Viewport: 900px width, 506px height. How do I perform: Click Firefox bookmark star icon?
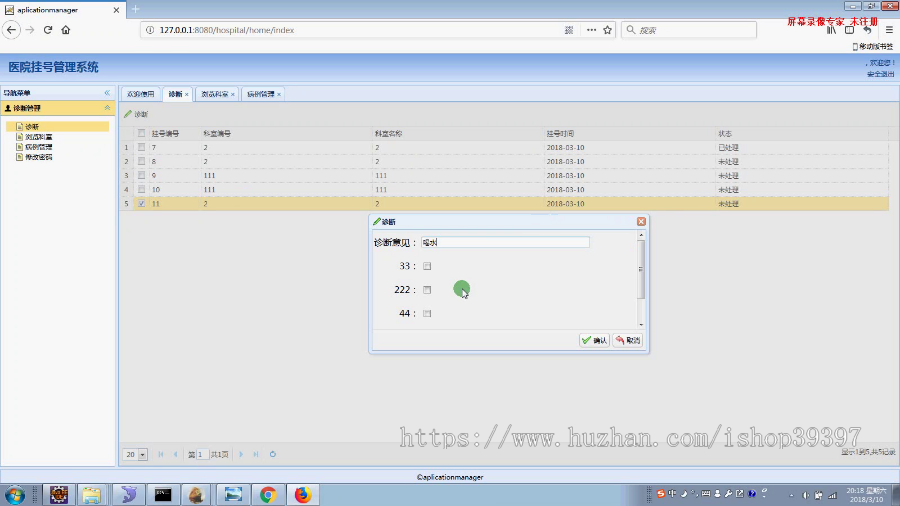[607, 30]
